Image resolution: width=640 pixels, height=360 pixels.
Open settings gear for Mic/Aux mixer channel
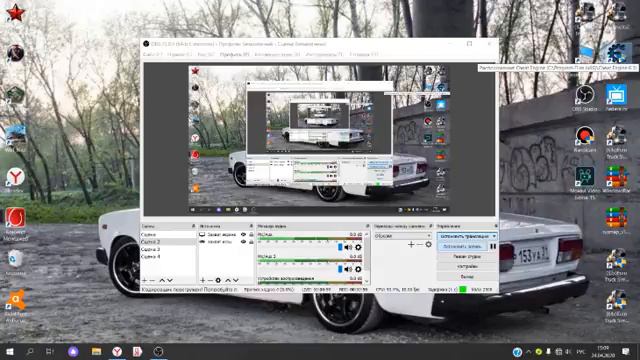point(358,247)
